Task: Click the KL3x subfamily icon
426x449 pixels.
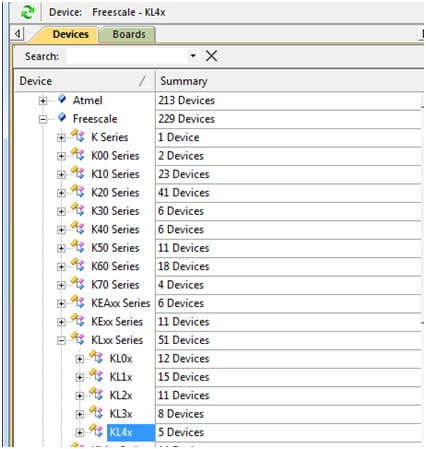Action: tap(96, 412)
